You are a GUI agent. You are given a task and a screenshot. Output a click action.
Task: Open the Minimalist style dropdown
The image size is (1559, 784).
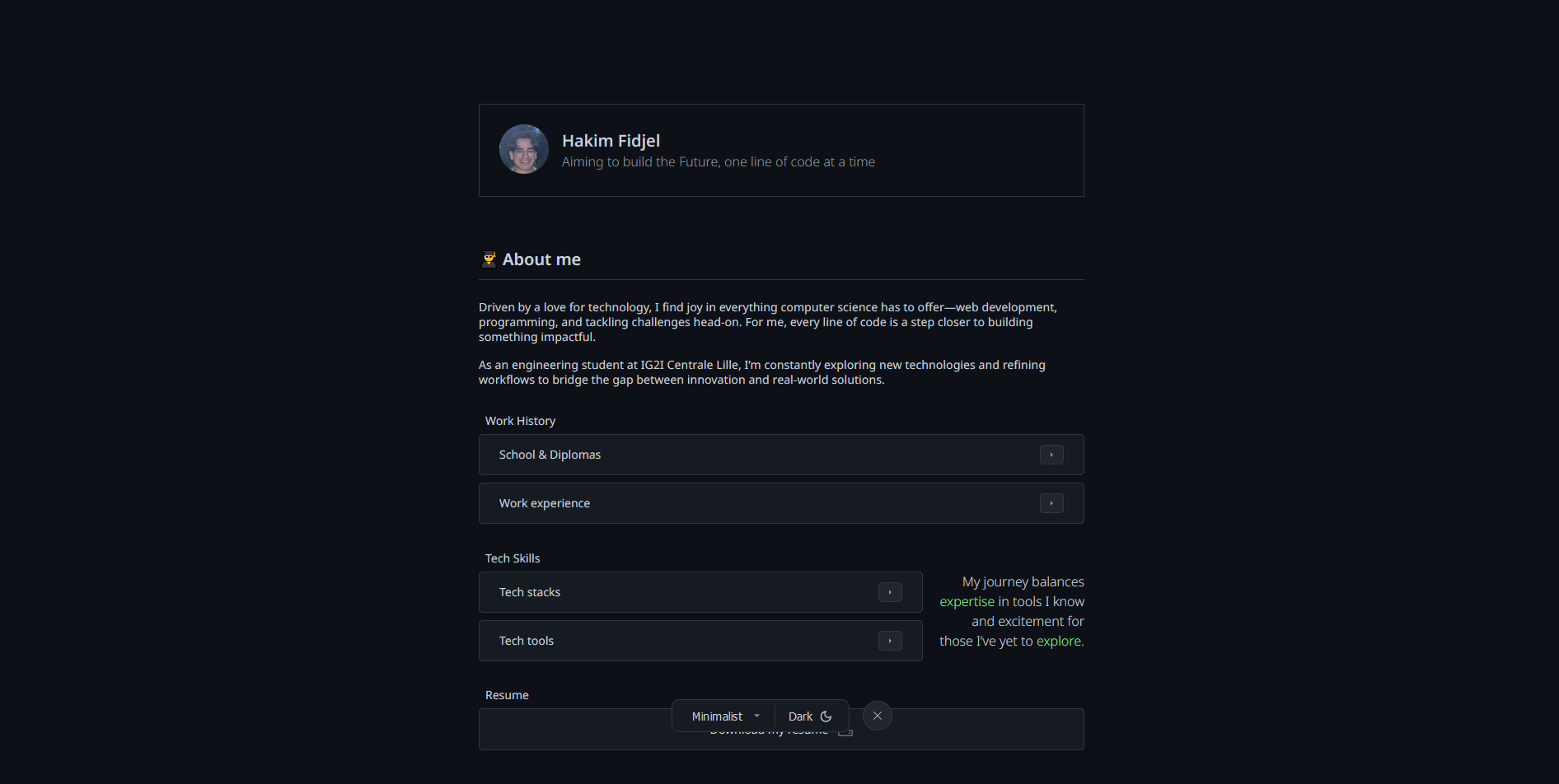coord(724,716)
